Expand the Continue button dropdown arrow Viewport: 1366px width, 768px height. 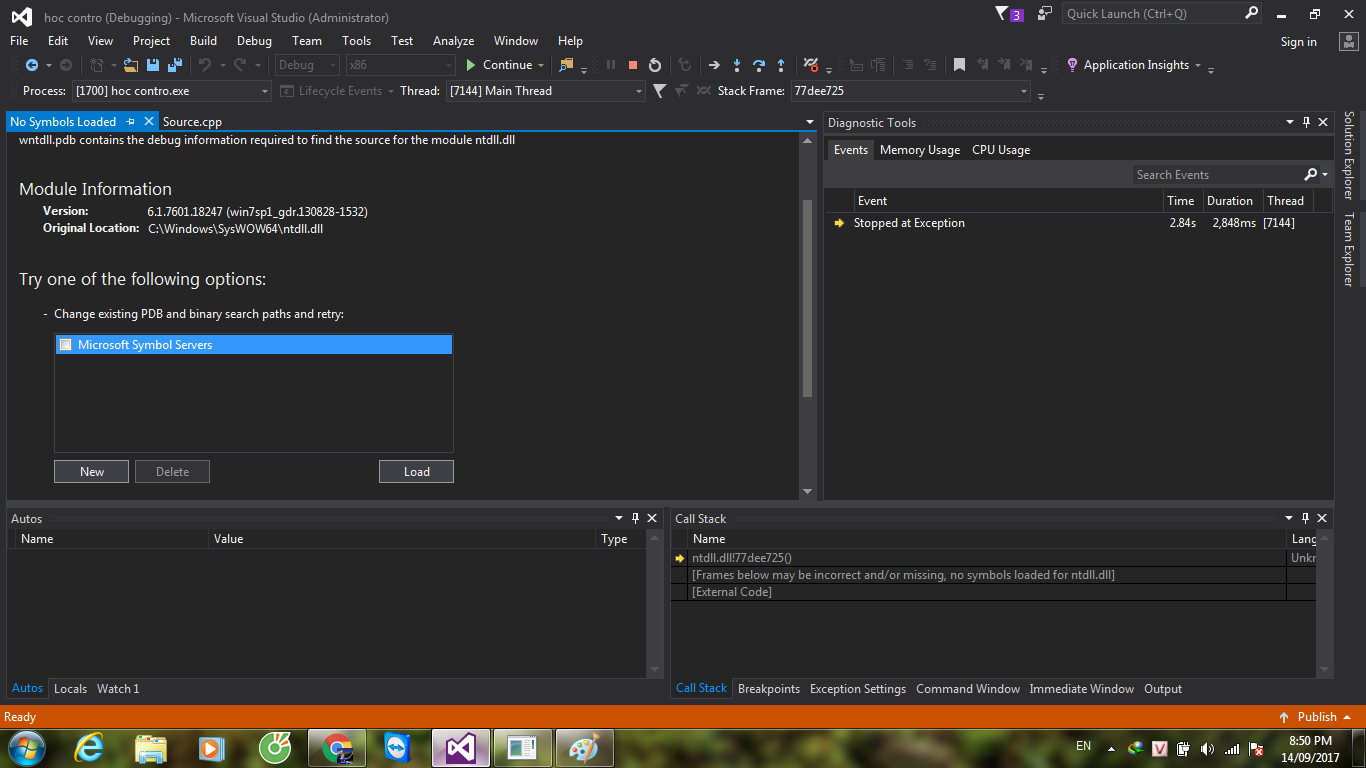click(x=541, y=65)
